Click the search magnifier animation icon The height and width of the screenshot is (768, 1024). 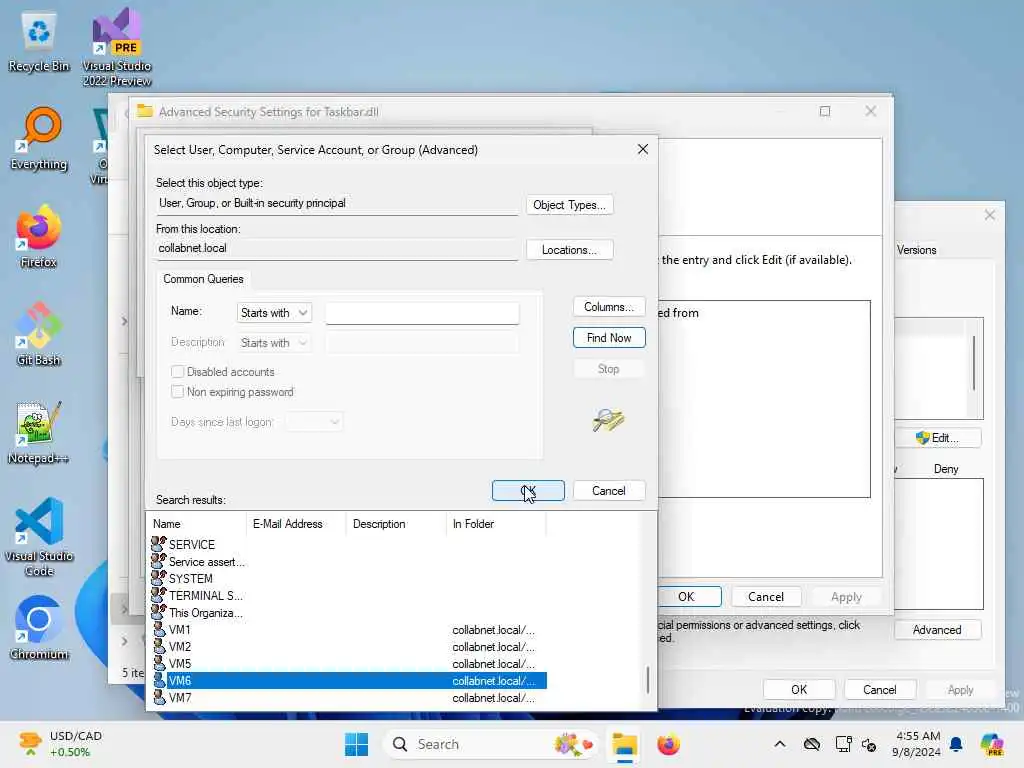608,420
